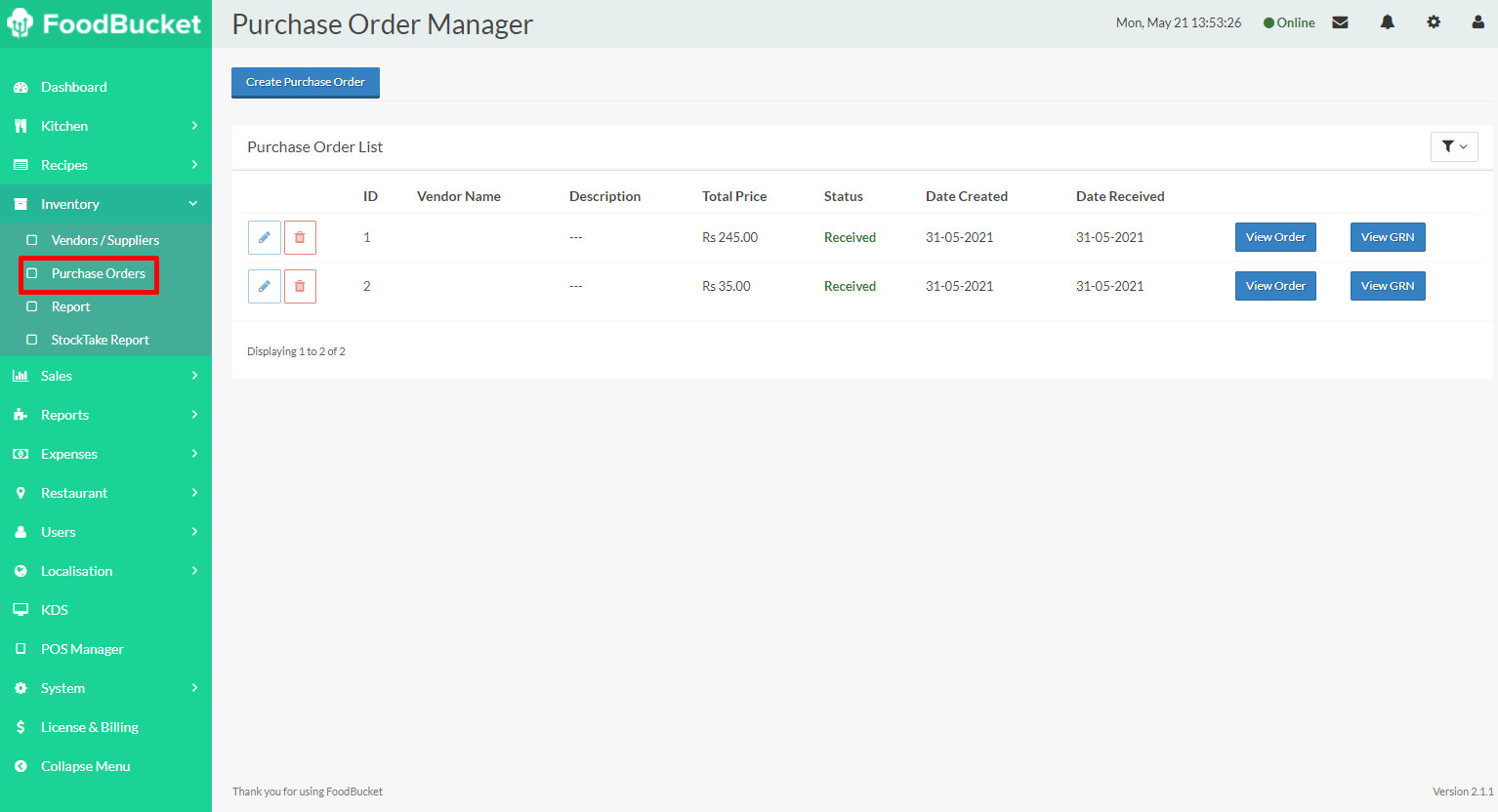View Order for purchase order 1
The image size is (1498, 812).
point(1274,237)
